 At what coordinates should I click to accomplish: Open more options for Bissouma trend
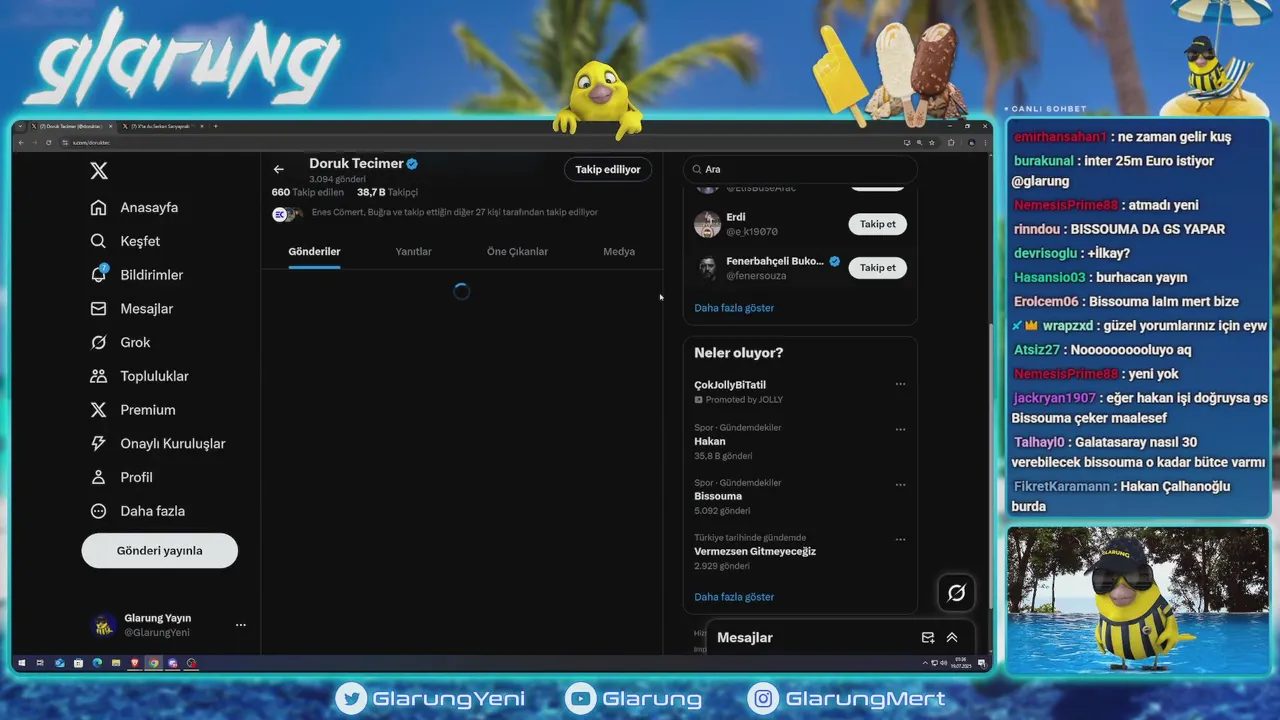(x=900, y=485)
